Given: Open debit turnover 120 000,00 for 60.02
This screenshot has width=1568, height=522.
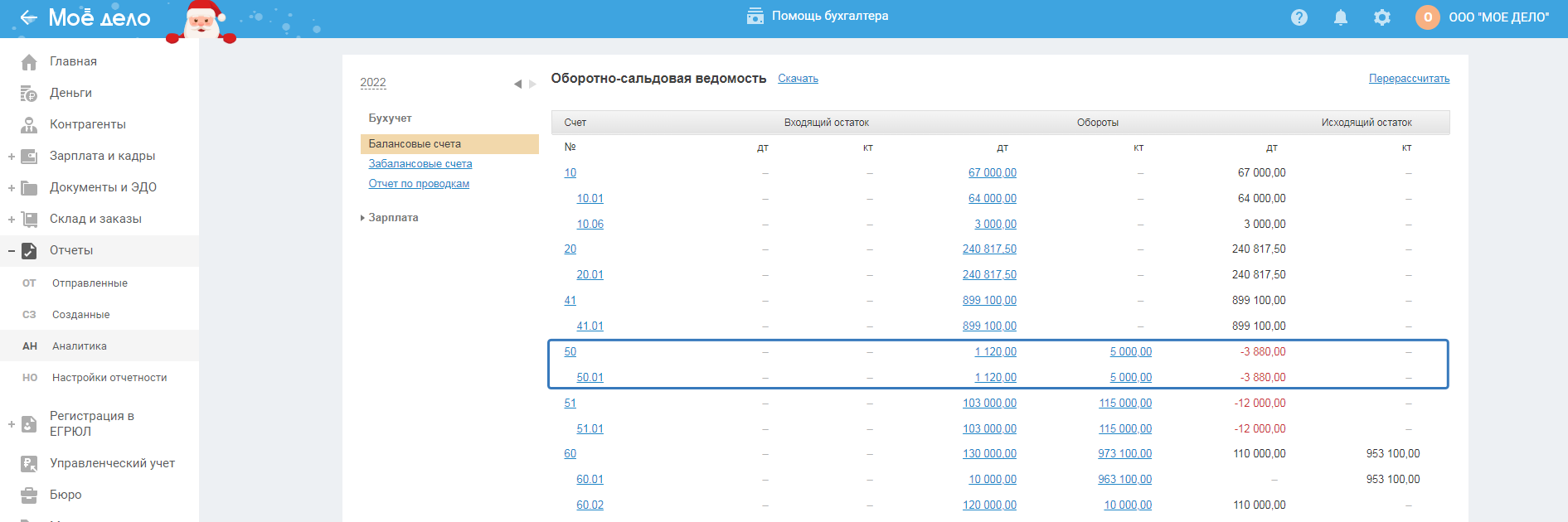Looking at the screenshot, I should pos(989,505).
